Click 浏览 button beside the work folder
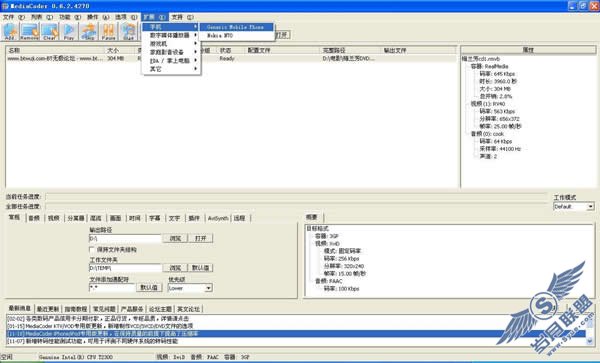Viewport: 600px width, 363px height. click(175, 268)
